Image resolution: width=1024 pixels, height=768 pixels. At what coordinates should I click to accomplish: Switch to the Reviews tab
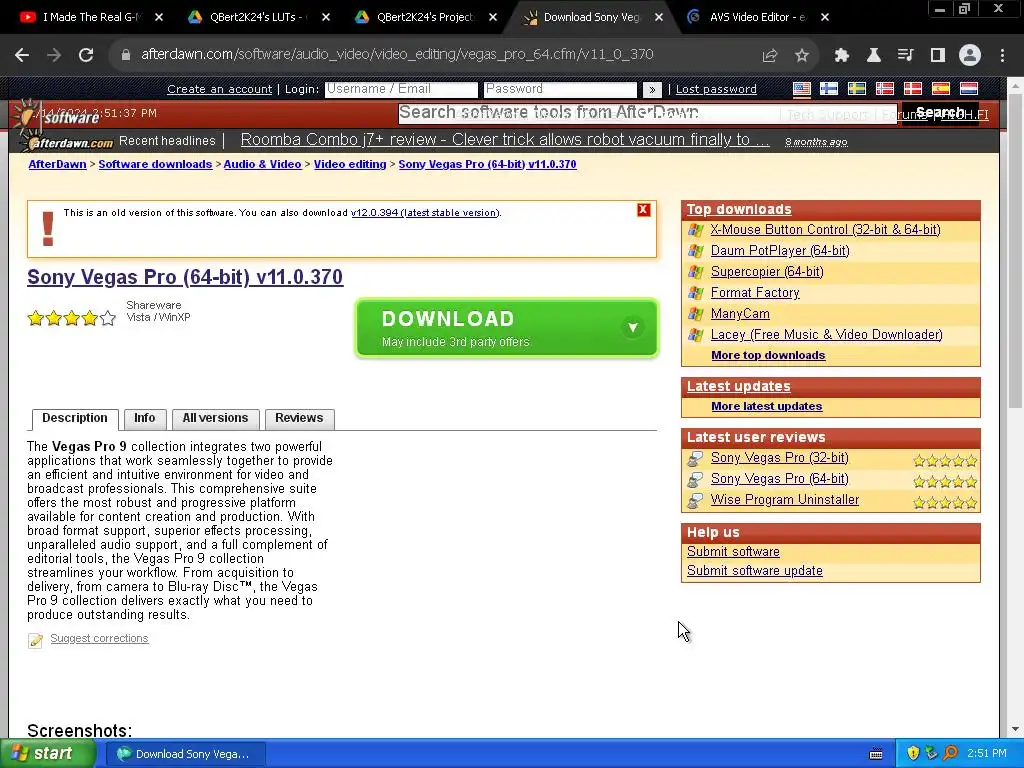(299, 419)
